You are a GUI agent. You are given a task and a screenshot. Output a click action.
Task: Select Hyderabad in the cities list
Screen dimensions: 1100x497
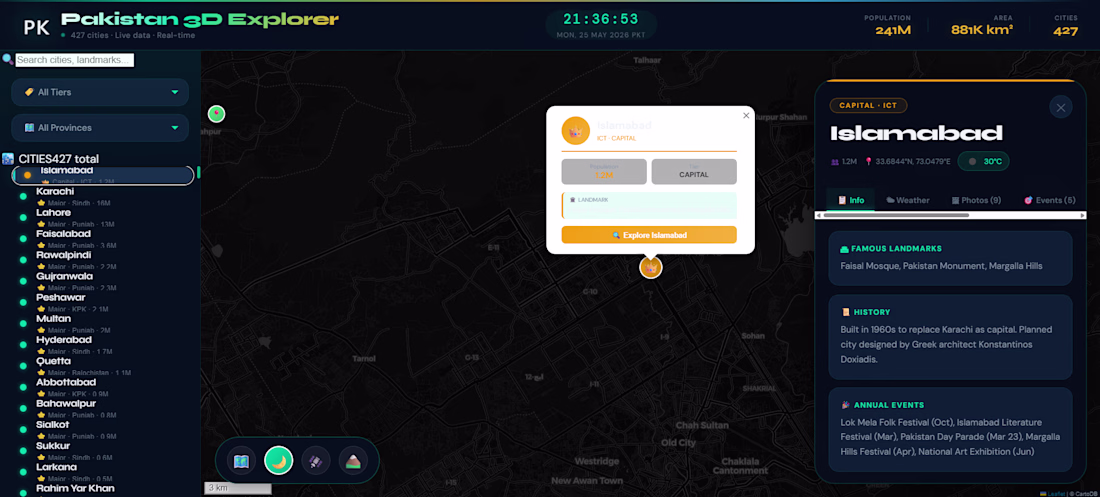pyautogui.click(x=103, y=345)
